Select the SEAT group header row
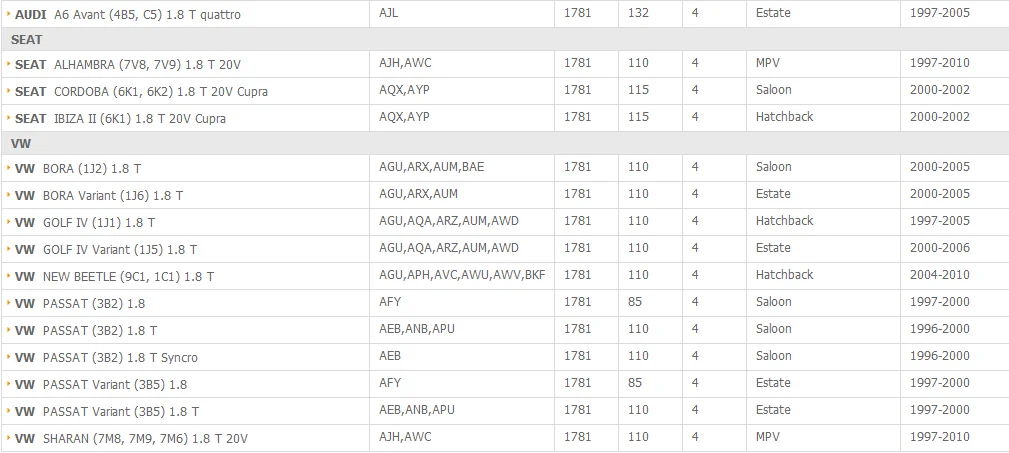 (x=504, y=39)
